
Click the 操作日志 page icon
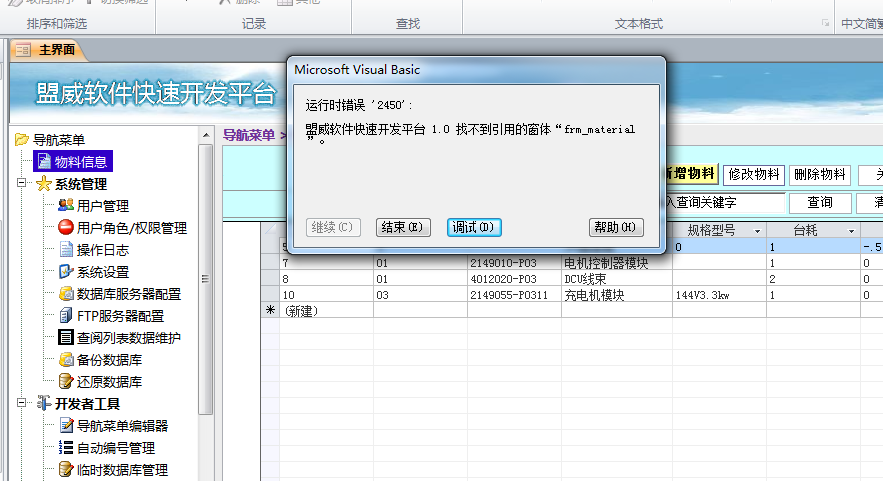pyautogui.click(x=66, y=249)
